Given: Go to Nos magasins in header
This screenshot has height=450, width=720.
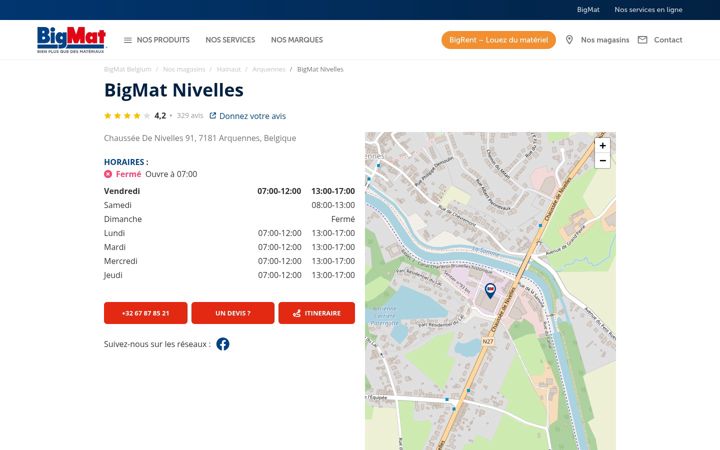Looking at the screenshot, I should (605, 40).
